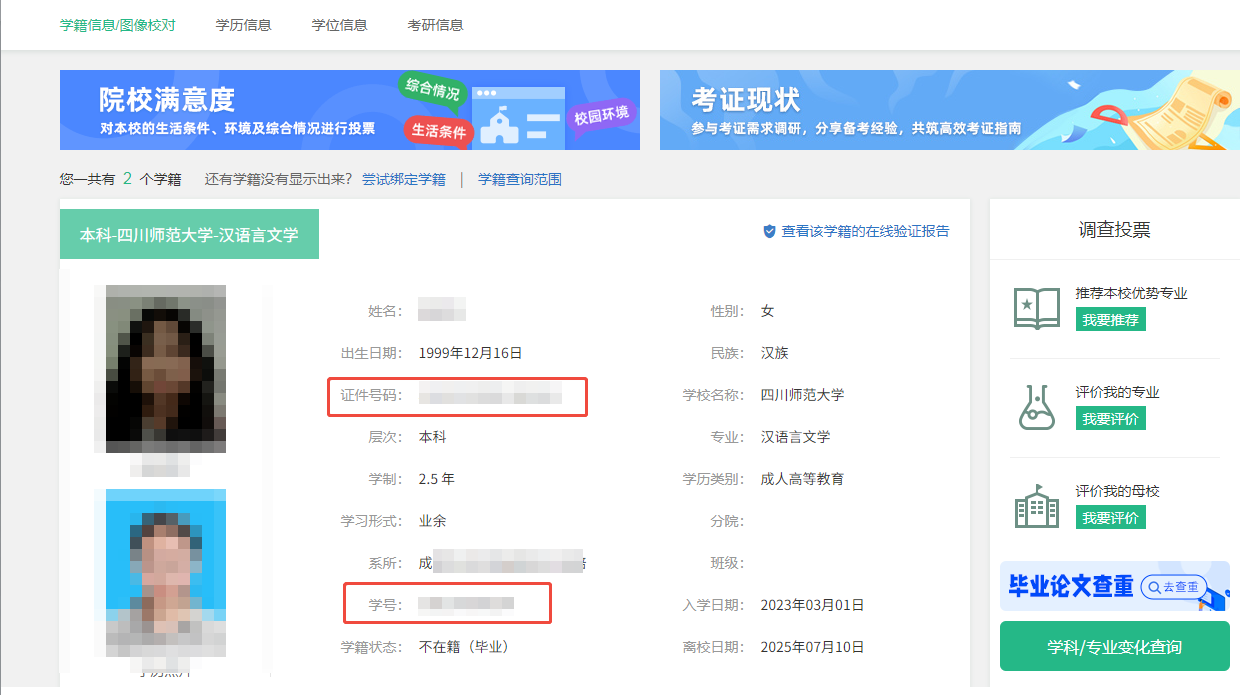Switch to the 学位信息 tab
The height and width of the screenshot is (695, 1240).
(339, 25)
